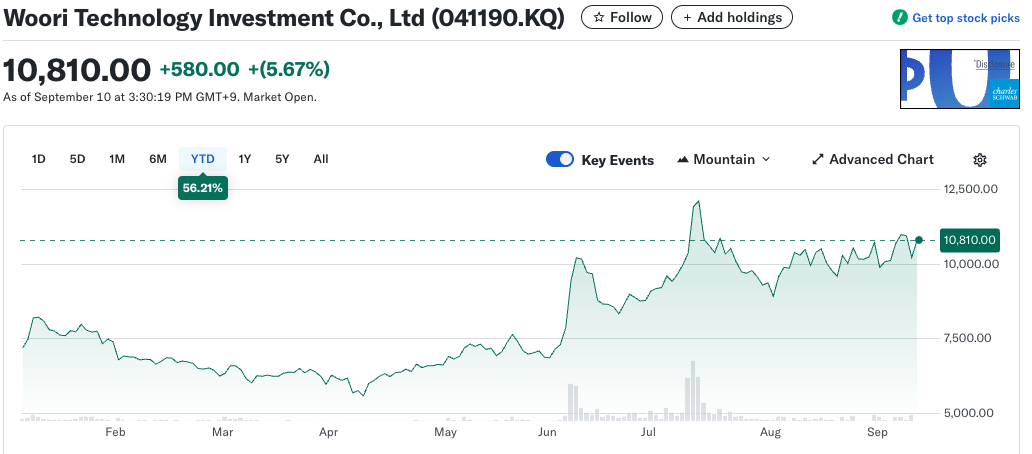Click the star icon in Follow button
Image resolution: width=1032 pixels, height=454 pixels.
598,18
